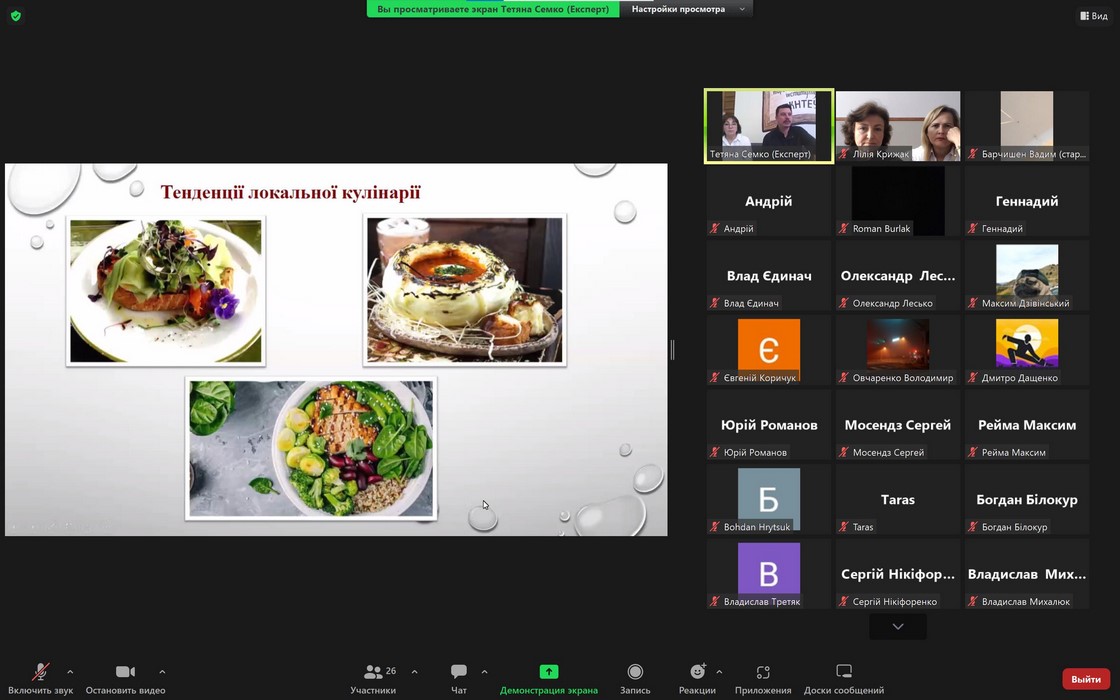Image resolution: width=1120 pixels, height=700 pixels.
Task: Open the Чат chat panel
Action: [459, 678]
